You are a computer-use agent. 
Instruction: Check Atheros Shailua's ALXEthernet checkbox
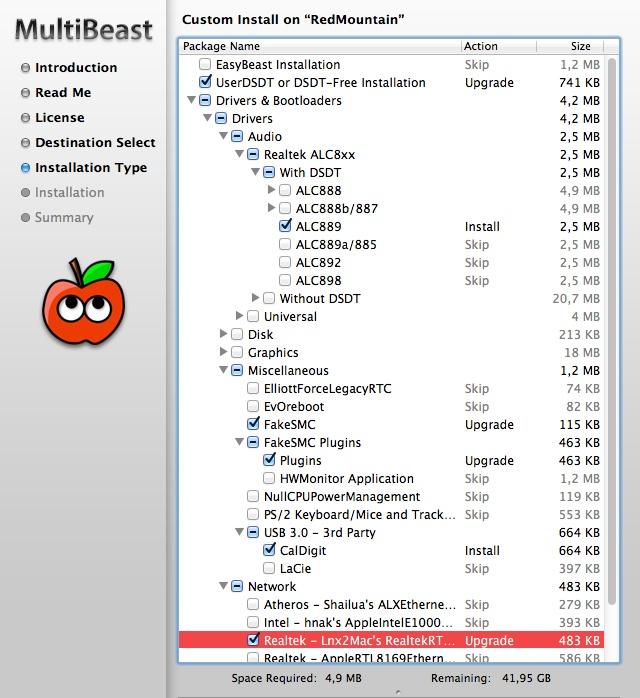coord(253,604)
